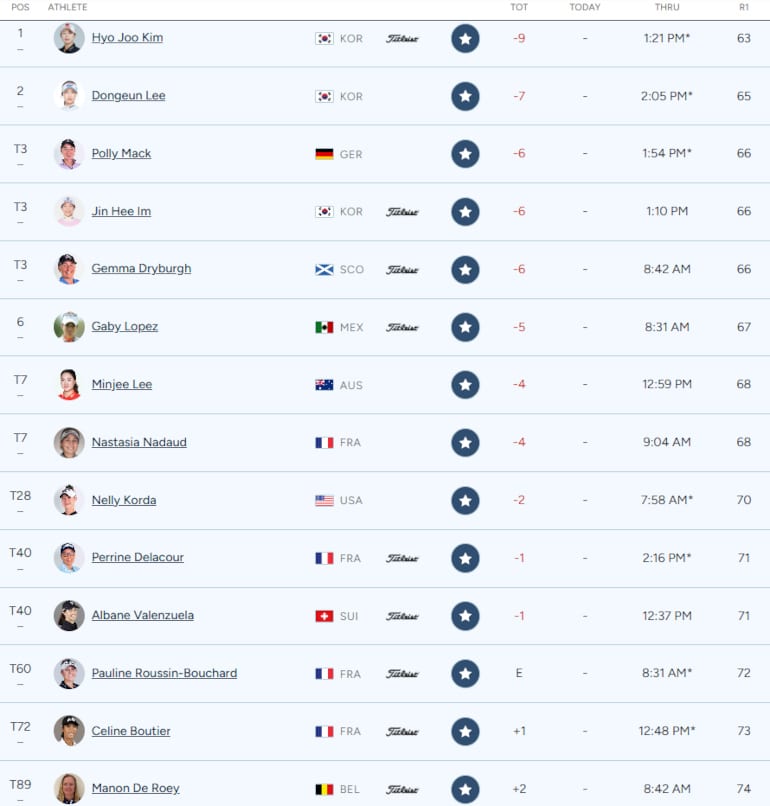Click the favorite star beside Gaby Lopez

click(x=465, y=328)
